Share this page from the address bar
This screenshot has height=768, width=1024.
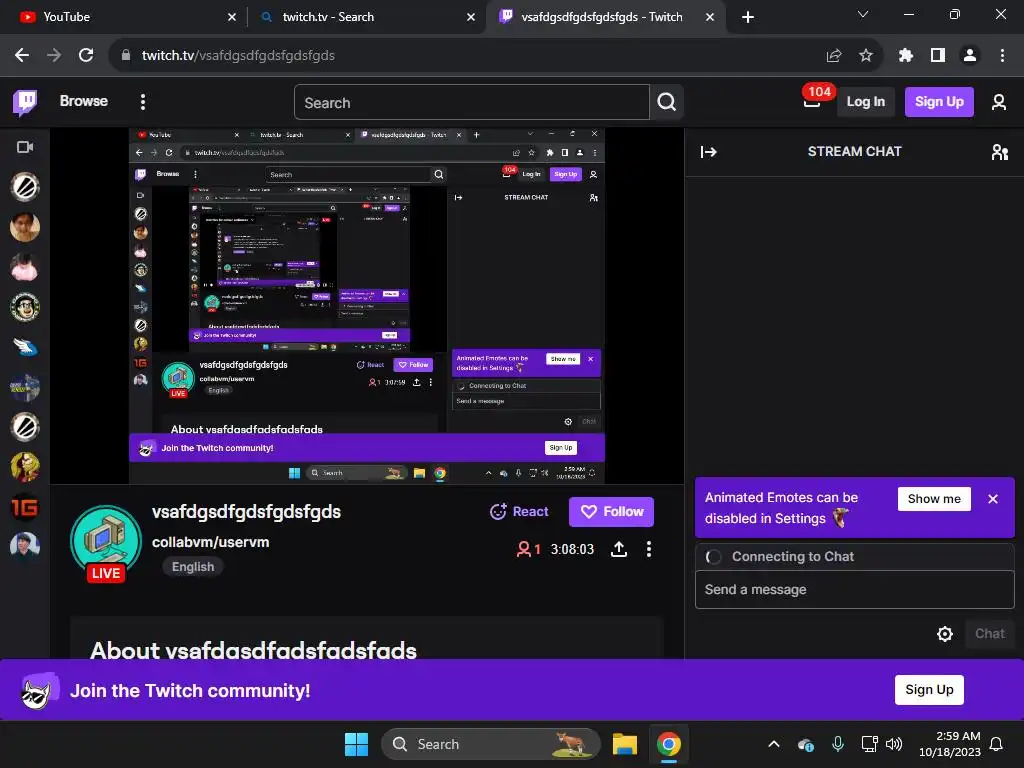coord(833,56)
